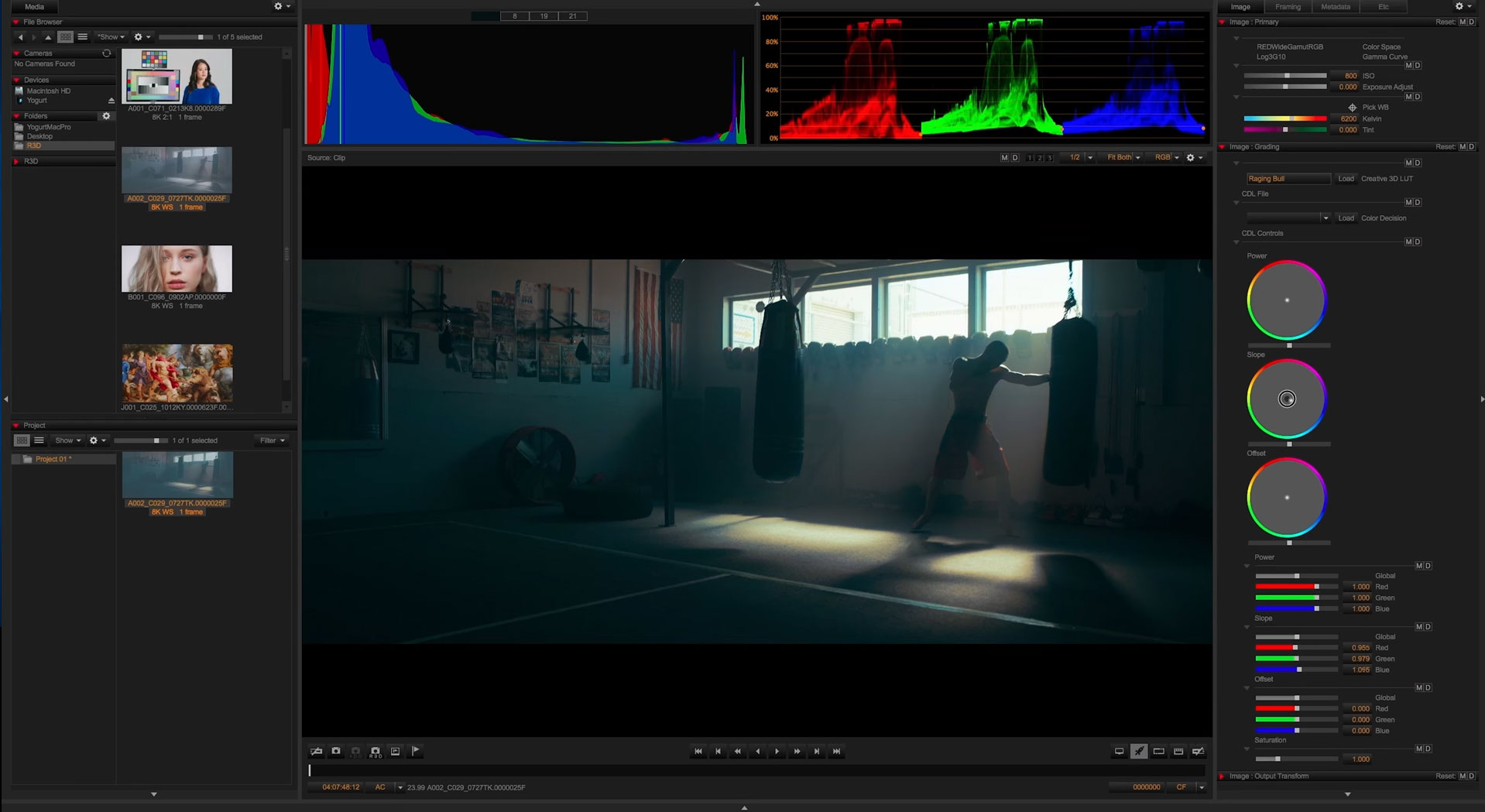Open the Project Filter dropdown
This screenshot has height=812, width=1485.
[x=273, y=440]
